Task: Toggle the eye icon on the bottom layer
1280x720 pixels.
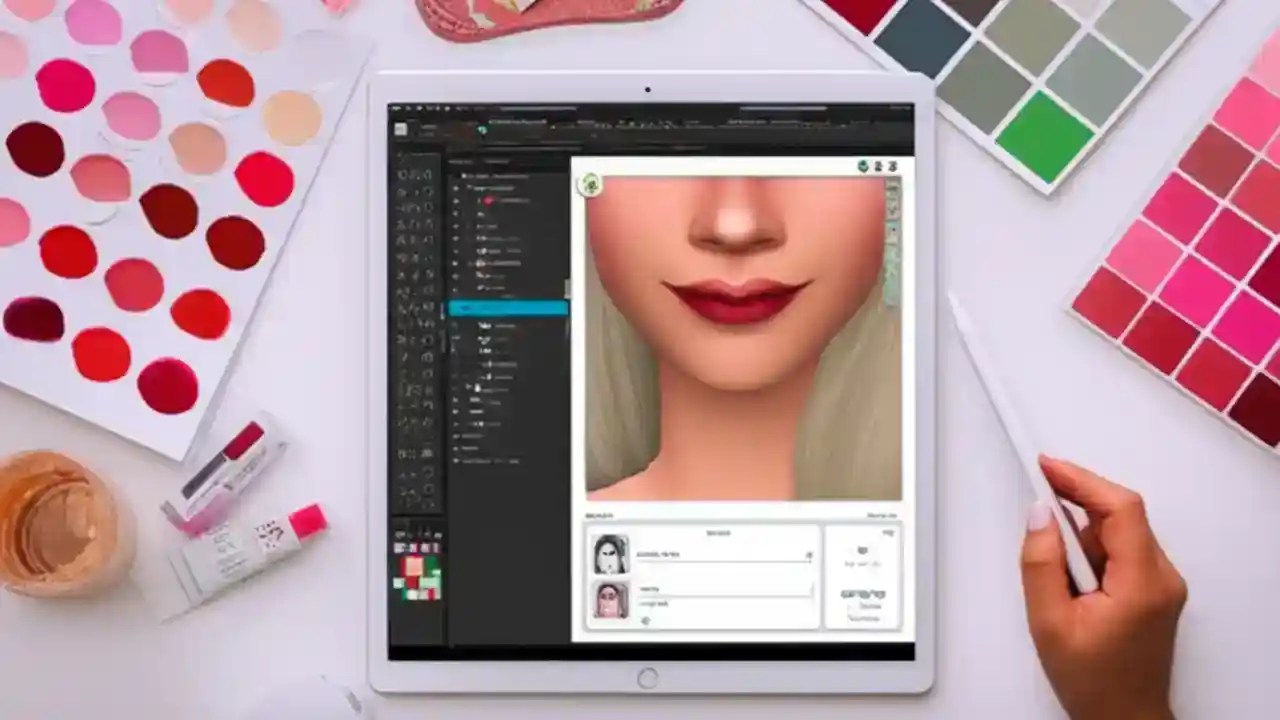Action: (x=457, y=463)
